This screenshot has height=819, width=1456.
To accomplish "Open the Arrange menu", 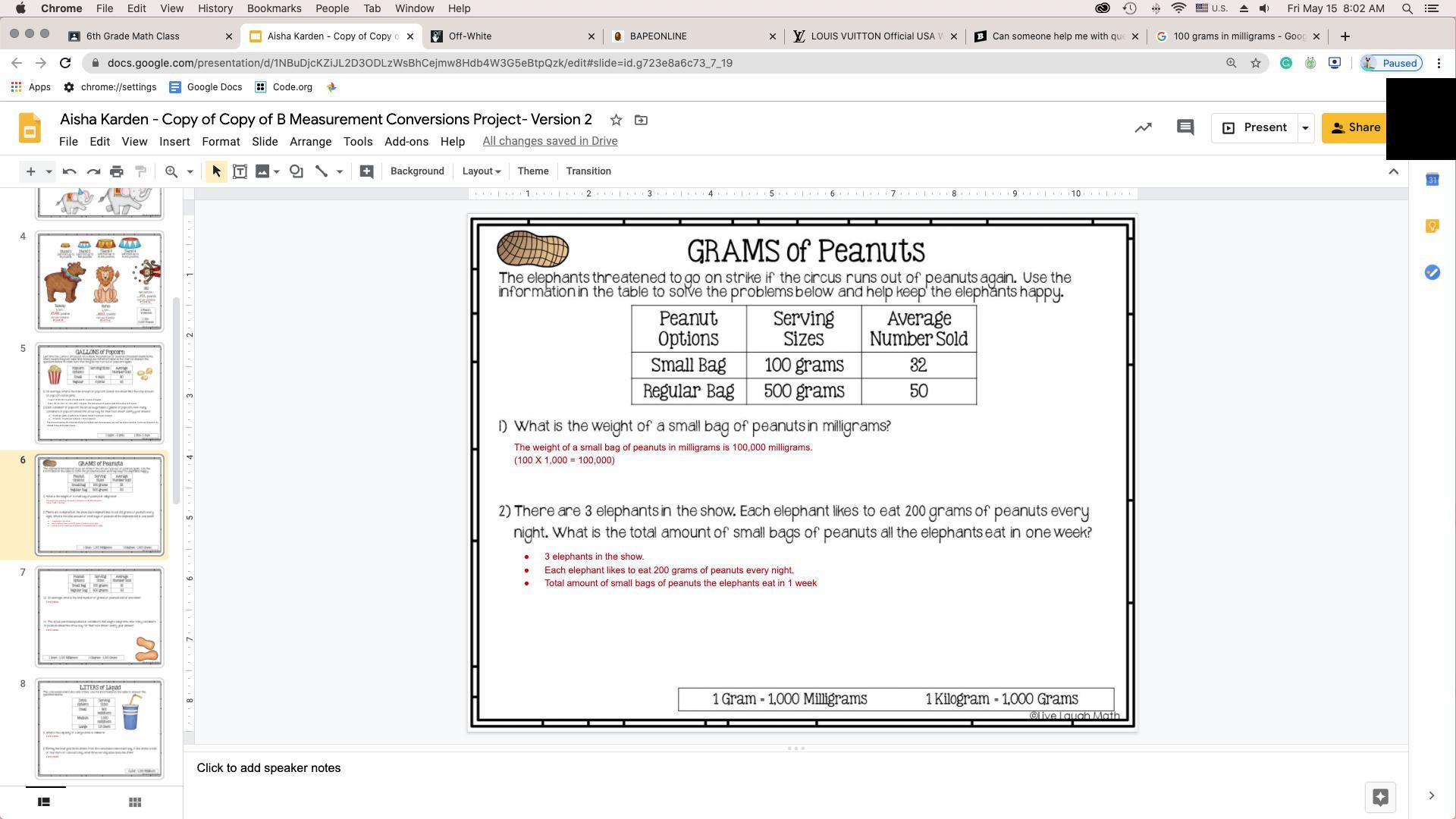I will [310, 142].
